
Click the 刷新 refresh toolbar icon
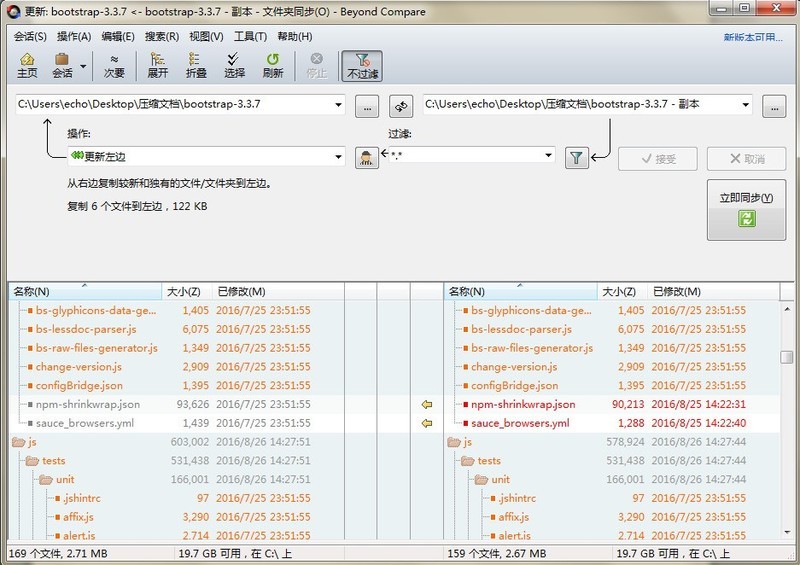[x=273, y=65]
